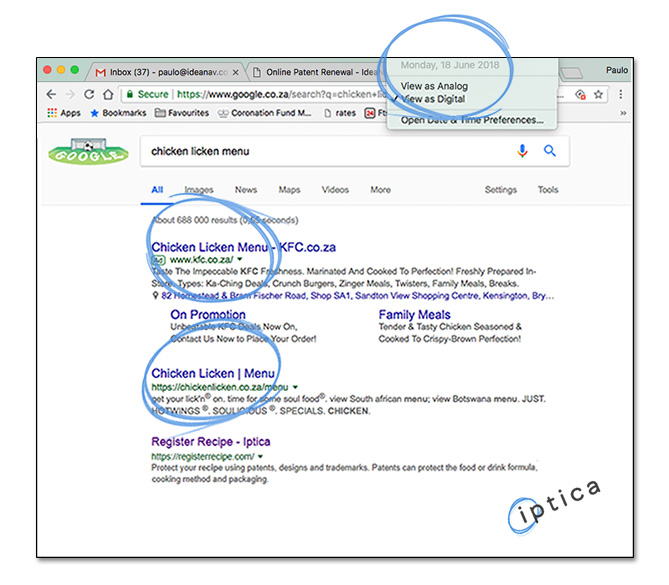Show hidden bookmarks with double chevron
Image resolution: width=669 pixels, height=585 pixels.
coord(623,113)
